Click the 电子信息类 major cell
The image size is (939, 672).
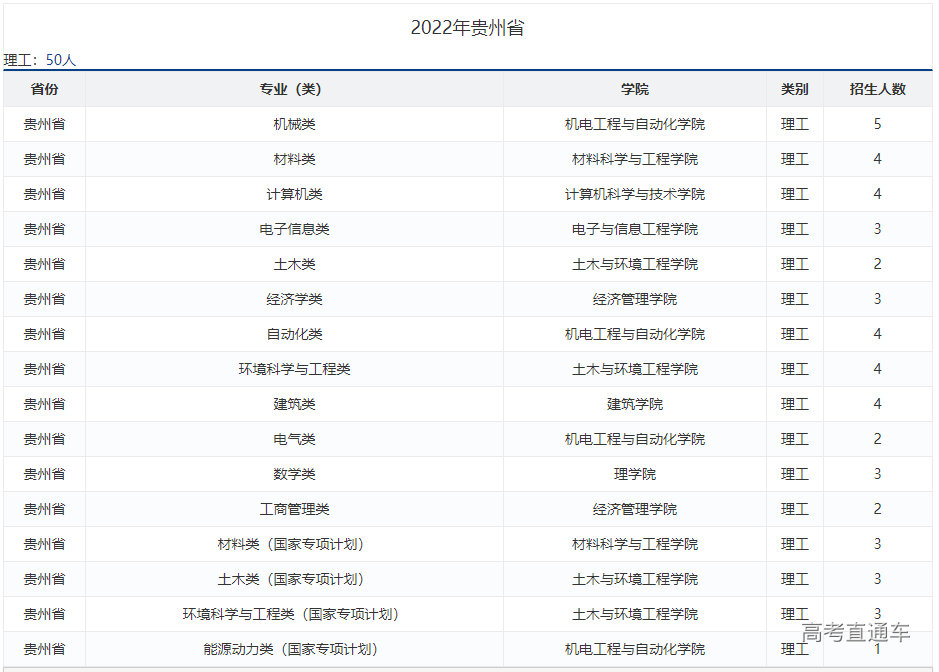(294, 229)
